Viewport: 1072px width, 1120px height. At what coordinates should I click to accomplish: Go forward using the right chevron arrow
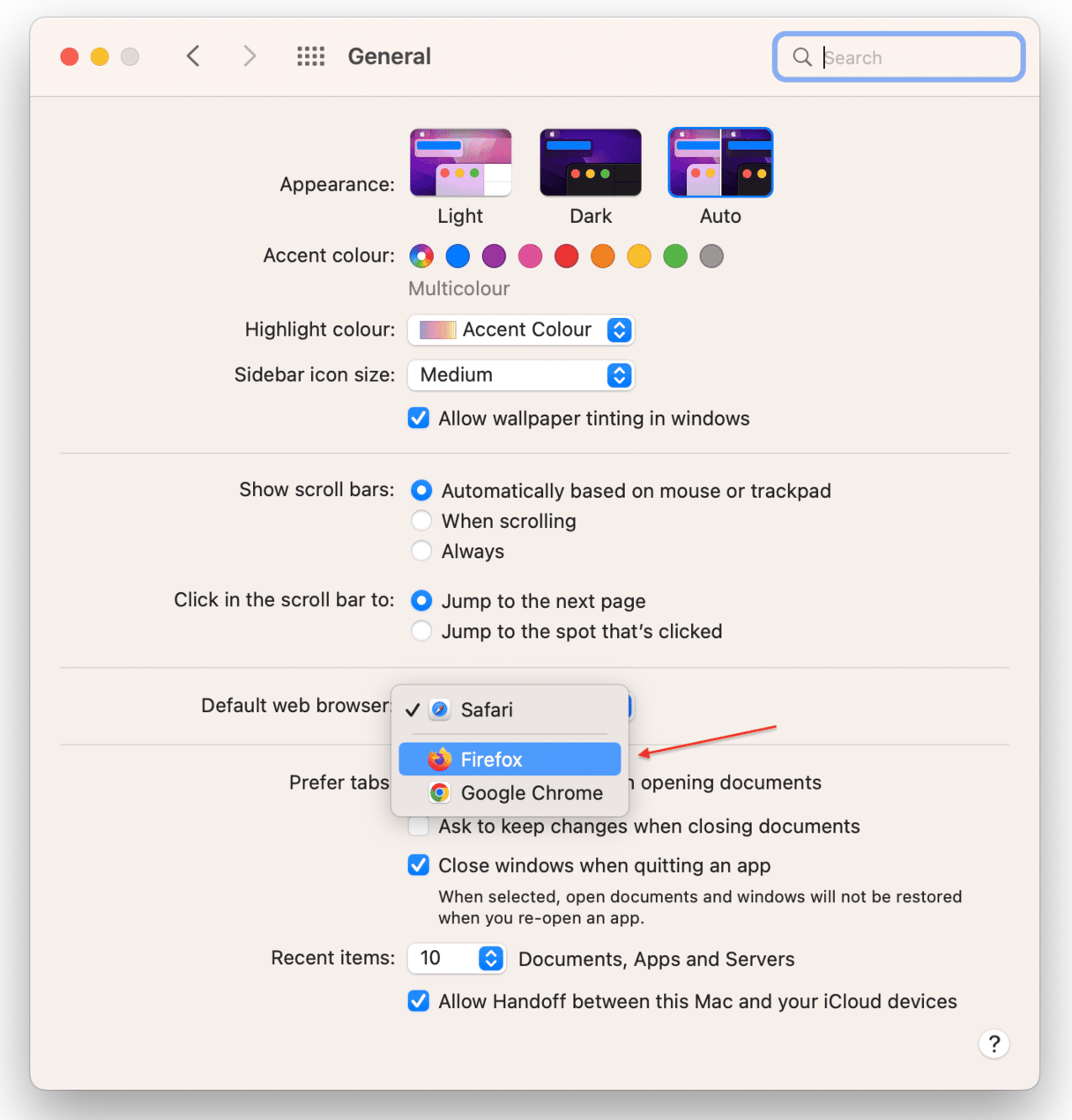click(x=250, y=56)
